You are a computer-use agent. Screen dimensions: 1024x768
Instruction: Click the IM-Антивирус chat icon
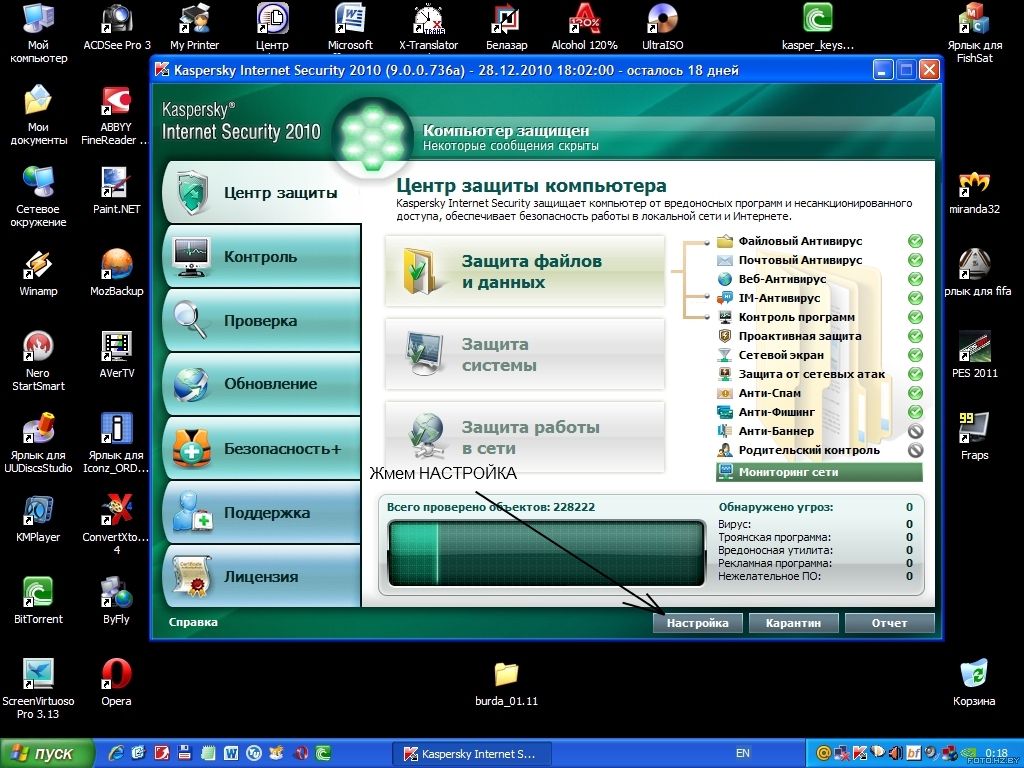click(x=725, y=298)
